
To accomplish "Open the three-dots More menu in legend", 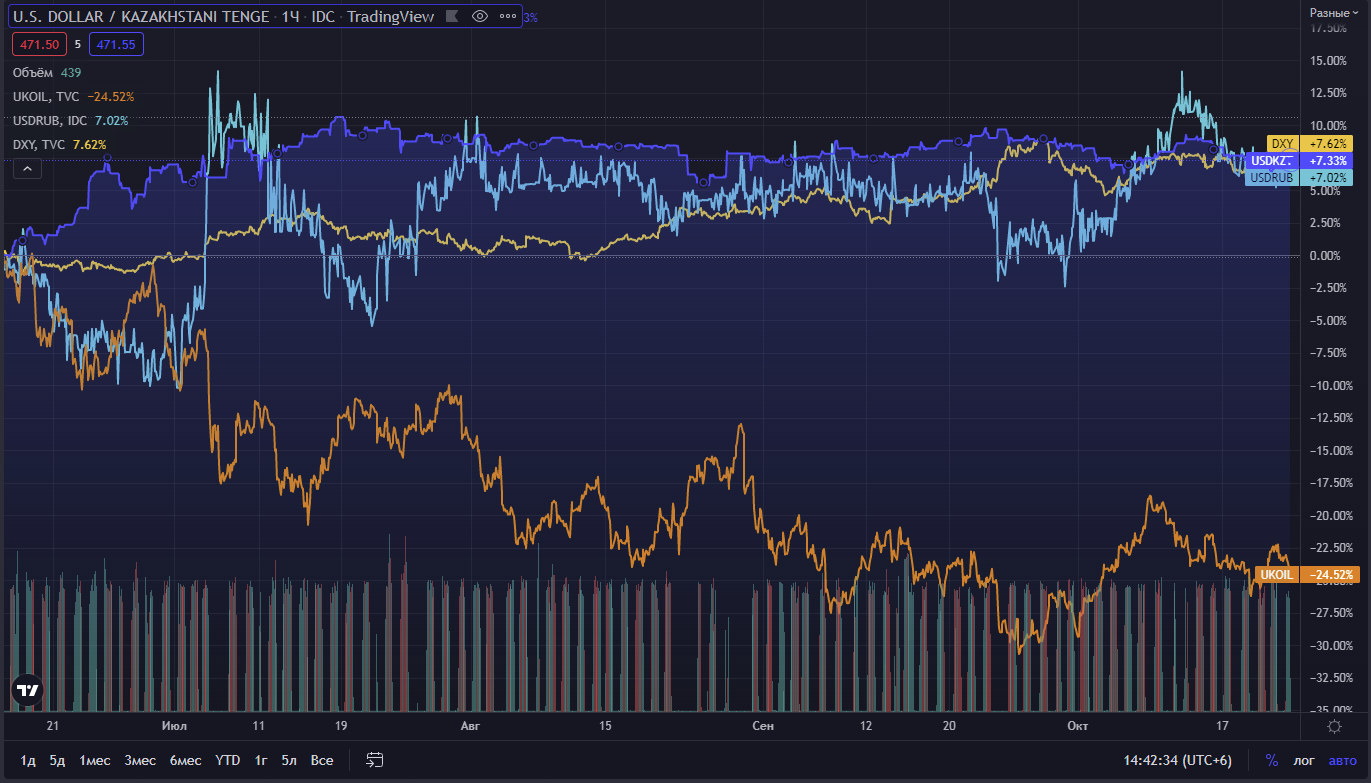I will coord(507,16).
